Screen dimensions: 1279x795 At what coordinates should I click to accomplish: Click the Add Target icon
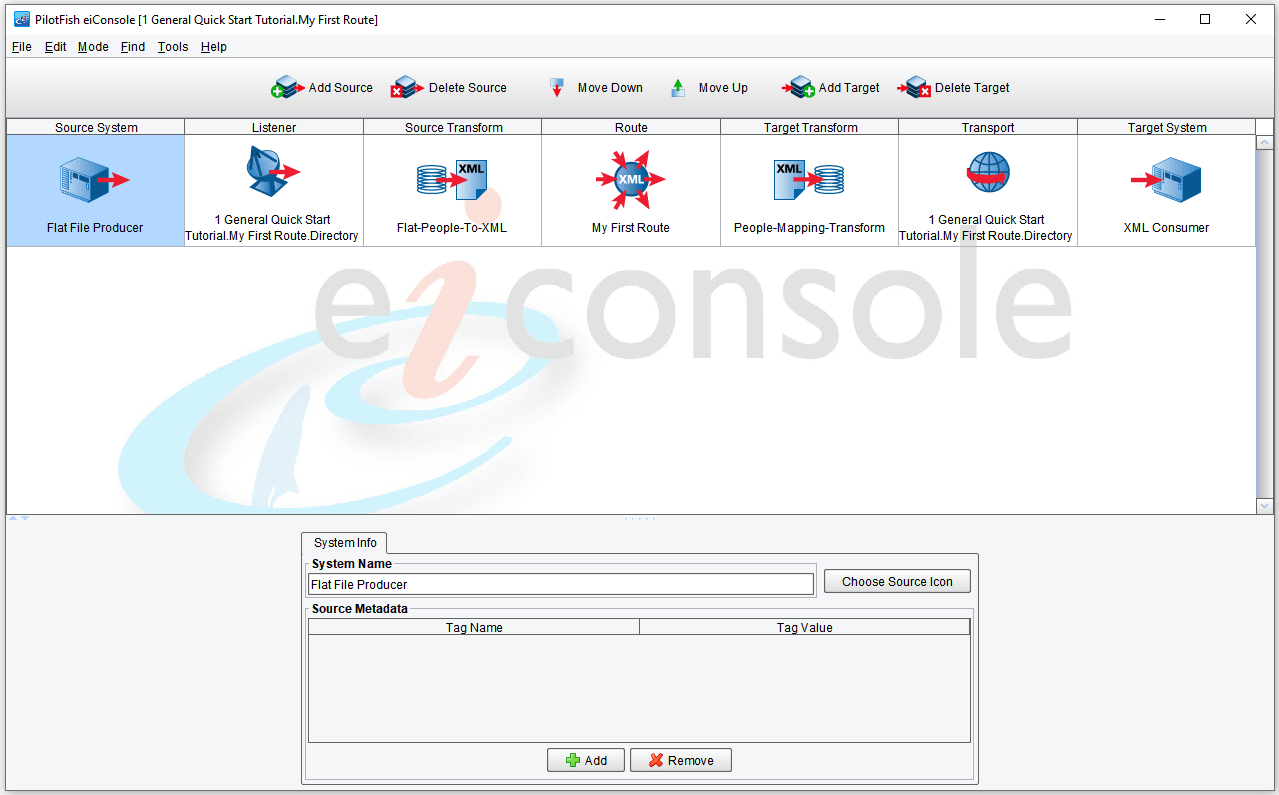click(799, 88)
